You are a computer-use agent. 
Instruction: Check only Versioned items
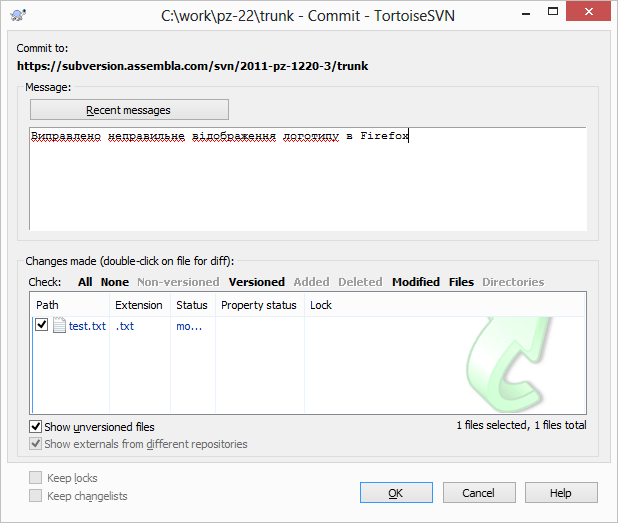[x=257, y=282]
